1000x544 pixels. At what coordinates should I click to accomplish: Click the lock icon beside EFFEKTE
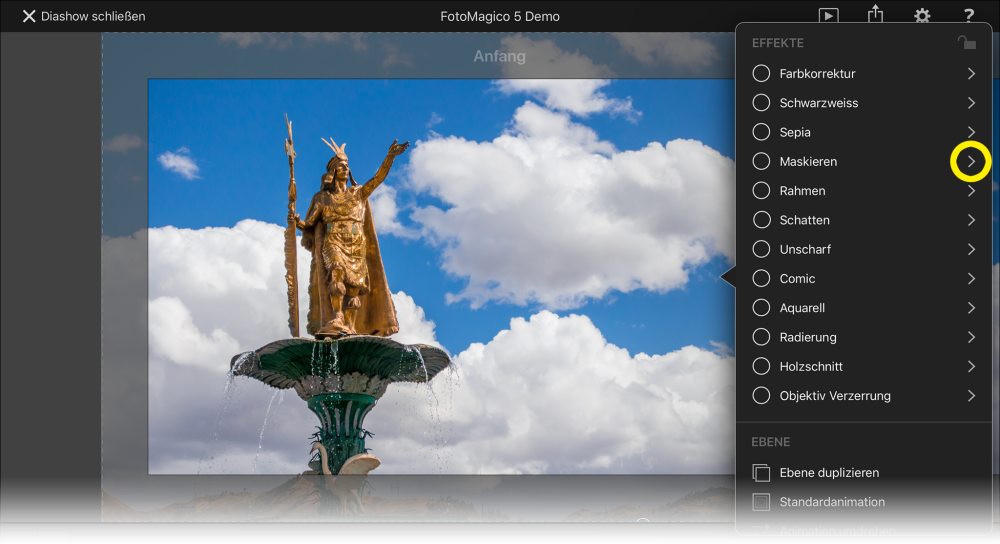[x=966, y=43]
